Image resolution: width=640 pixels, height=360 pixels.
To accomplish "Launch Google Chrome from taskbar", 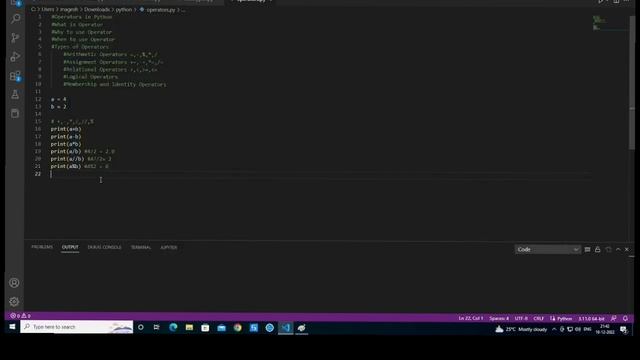I will coord(238,327).
